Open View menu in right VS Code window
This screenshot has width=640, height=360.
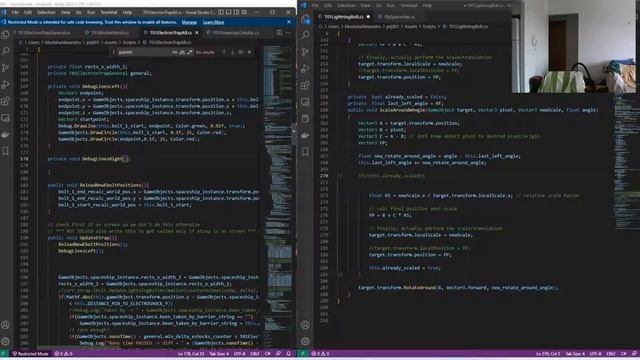click(365, 5)
